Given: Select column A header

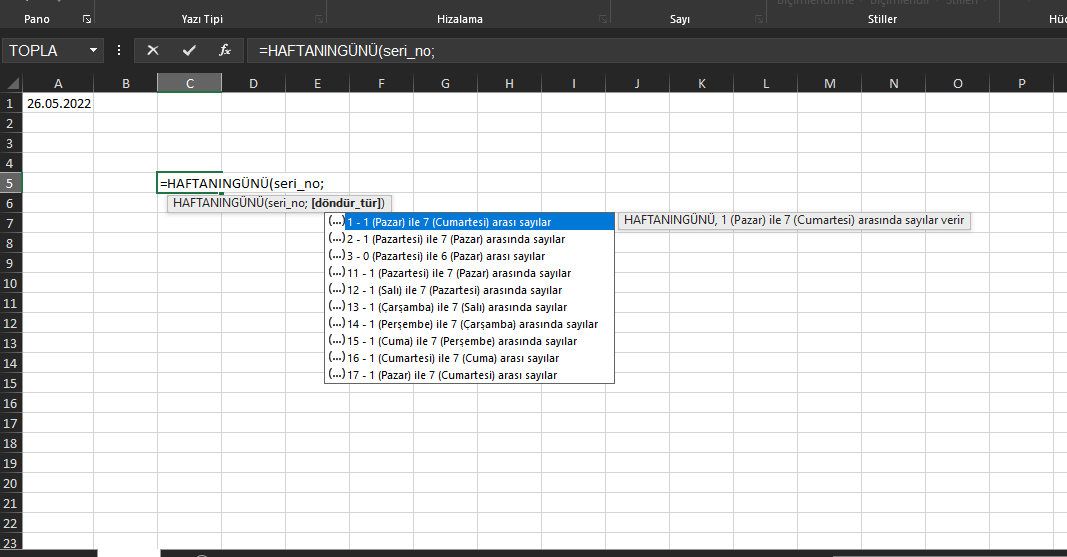Looking at the screenshot, I should pyautogui.click(x=58, y=84).
